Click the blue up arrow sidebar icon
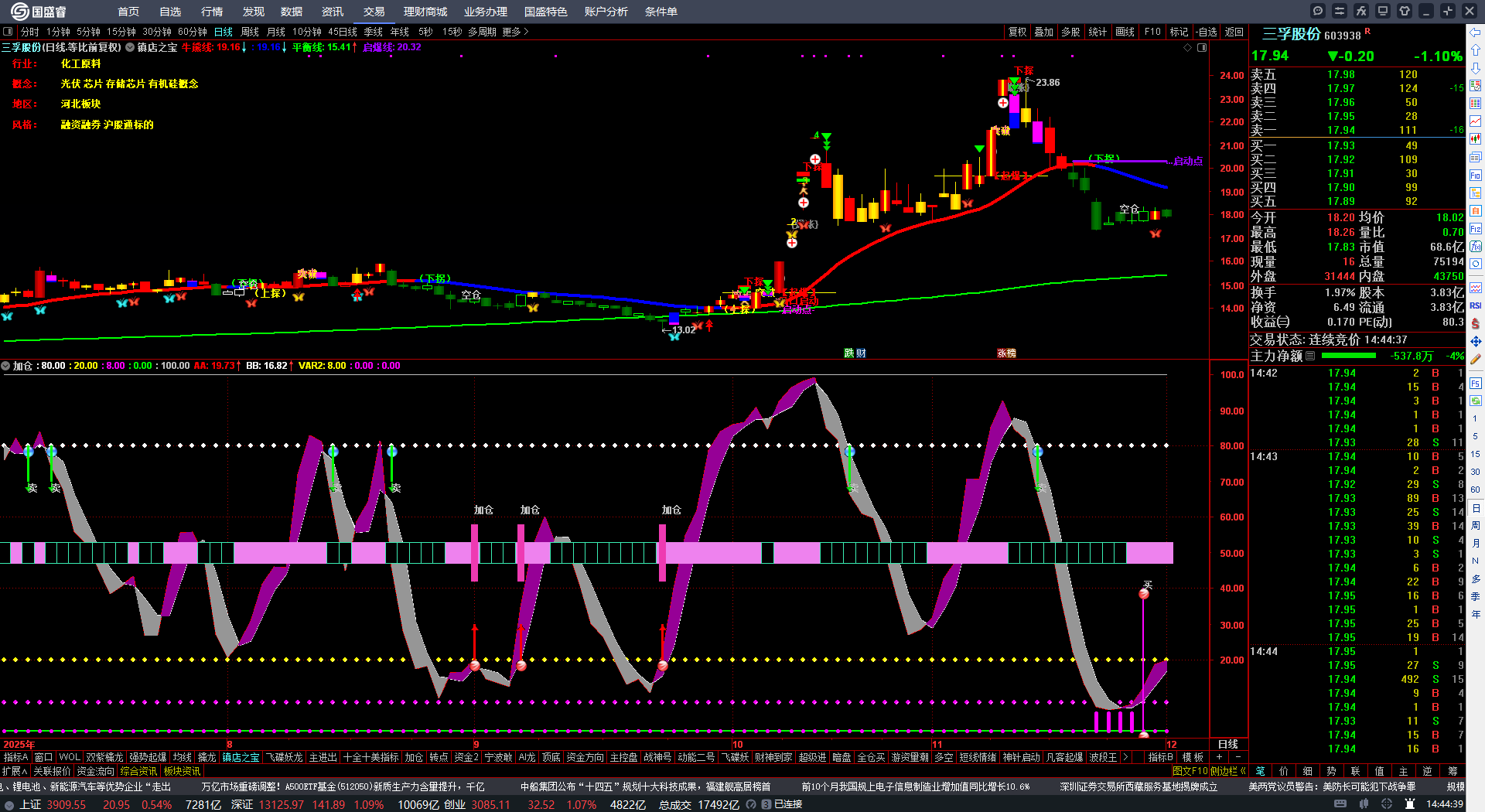Viewport: 1485px width, 812px height. [x=1476, y=50]
